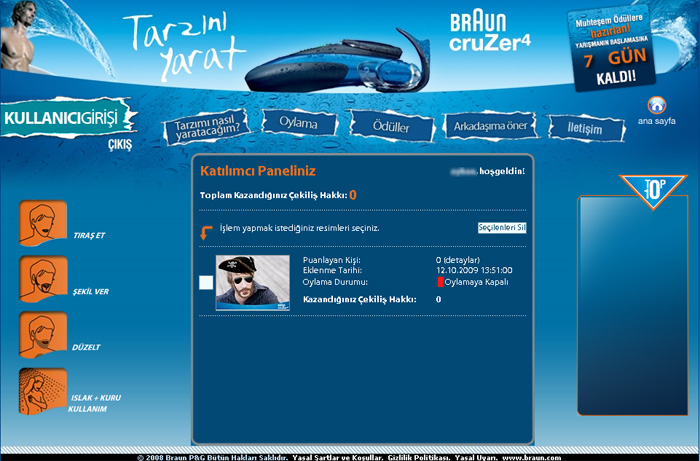This screenshot has height=461, width=700.
Task: Open the (detaylar) link for voters
Action: coord(462,260)
